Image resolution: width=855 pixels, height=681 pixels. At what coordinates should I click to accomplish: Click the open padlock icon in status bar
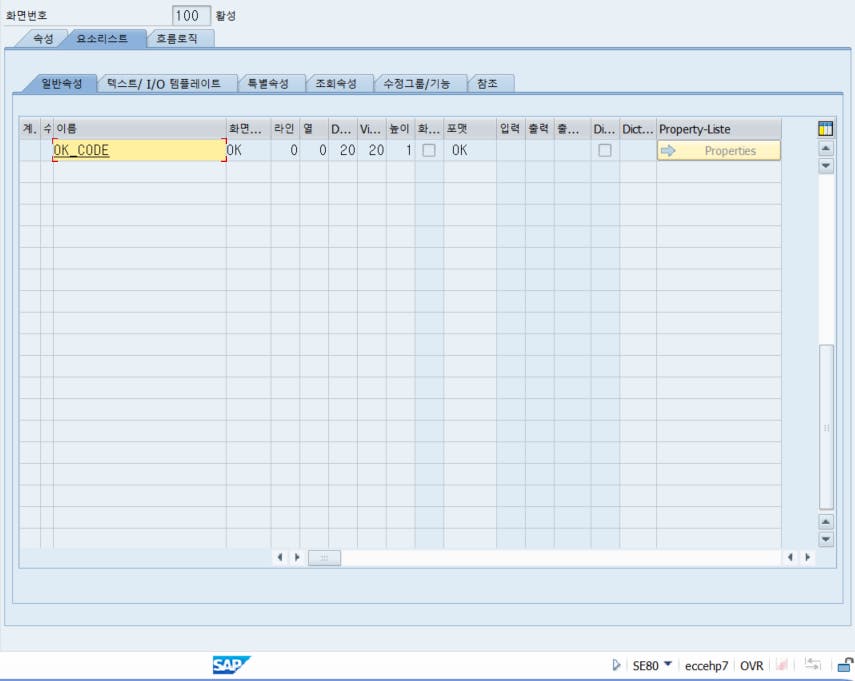pyautogui.click(x=845, y=665)
